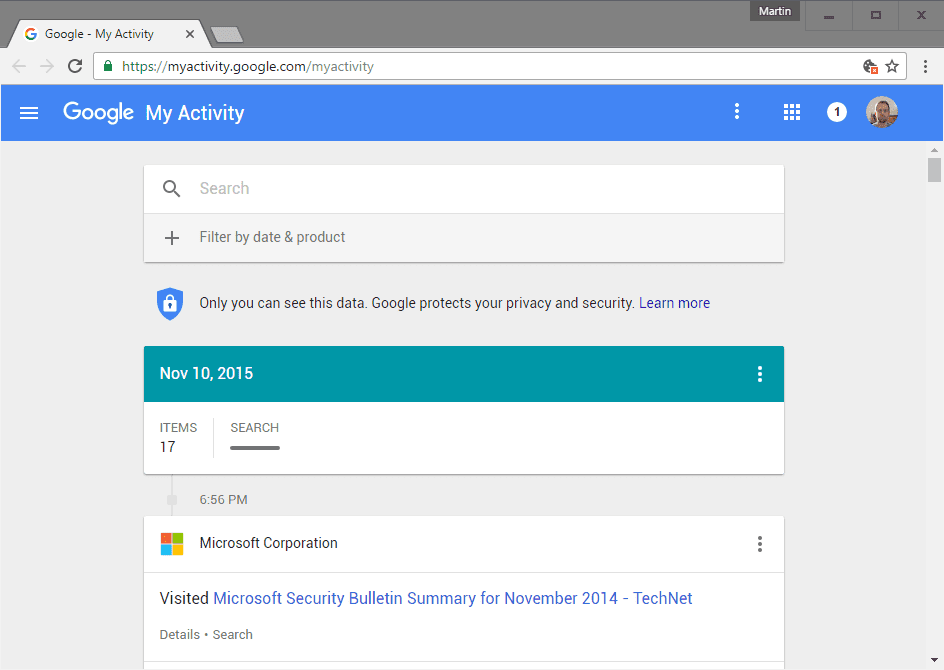Click the plus icon to filter by date
Screen dimensions: 944x670
(171, 237)
